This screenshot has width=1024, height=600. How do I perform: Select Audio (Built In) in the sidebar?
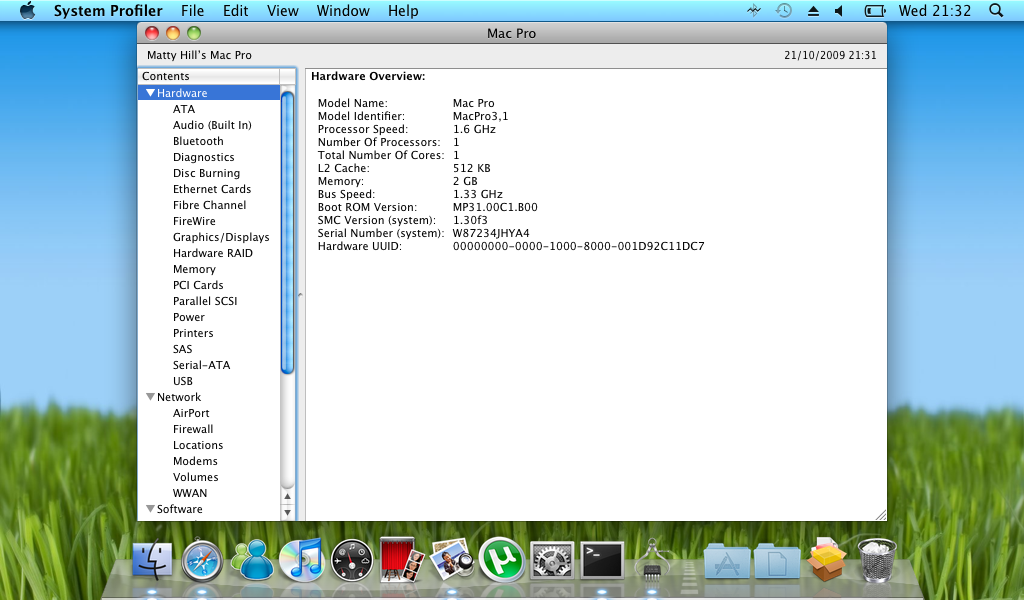[x=212, y=125]
